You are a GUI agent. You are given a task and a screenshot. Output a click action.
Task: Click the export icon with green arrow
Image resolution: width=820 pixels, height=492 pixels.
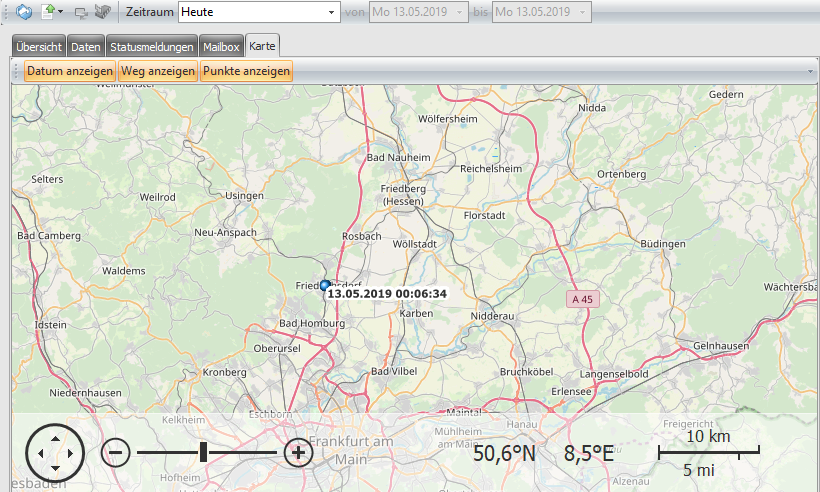(x=48, y=12)
